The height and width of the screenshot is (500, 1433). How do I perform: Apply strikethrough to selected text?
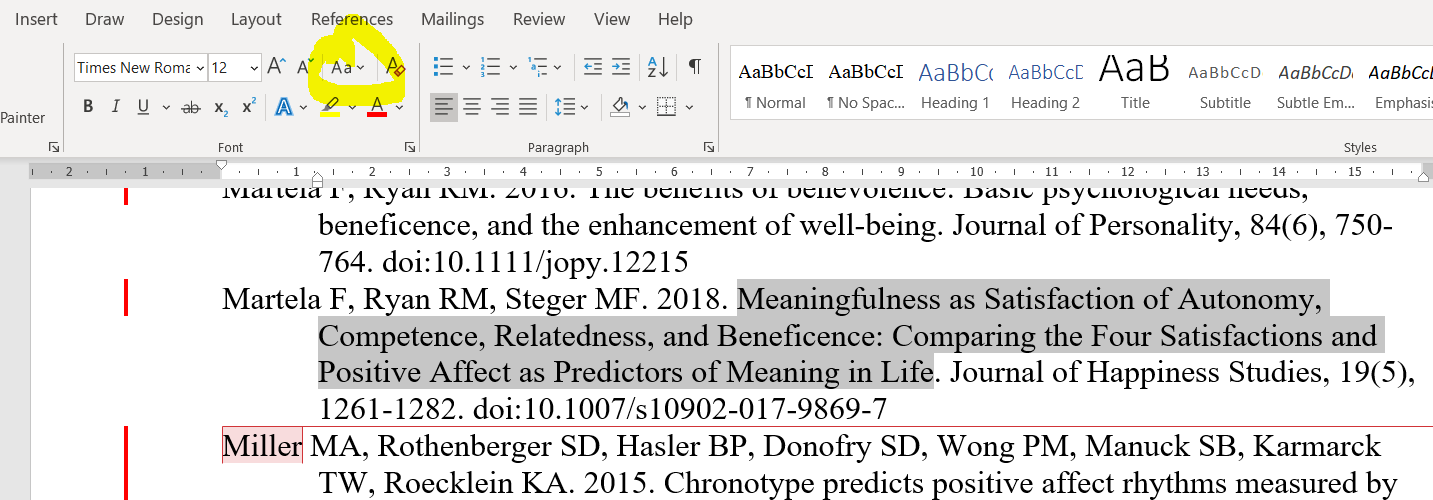tap(190, 107)
